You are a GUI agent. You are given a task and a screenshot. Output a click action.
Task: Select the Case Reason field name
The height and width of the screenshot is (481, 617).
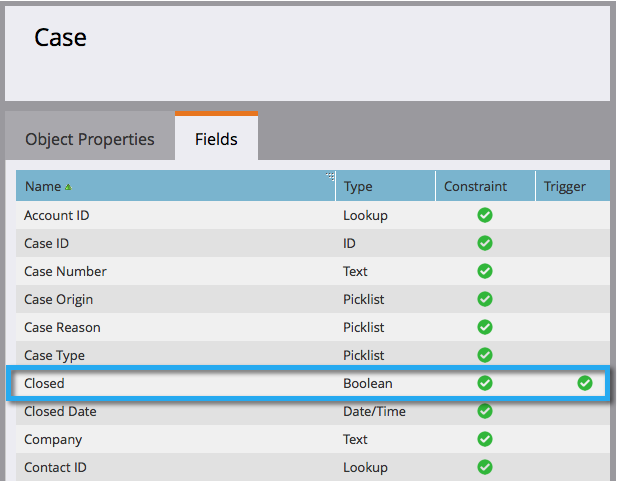click(x=62, y=327)
